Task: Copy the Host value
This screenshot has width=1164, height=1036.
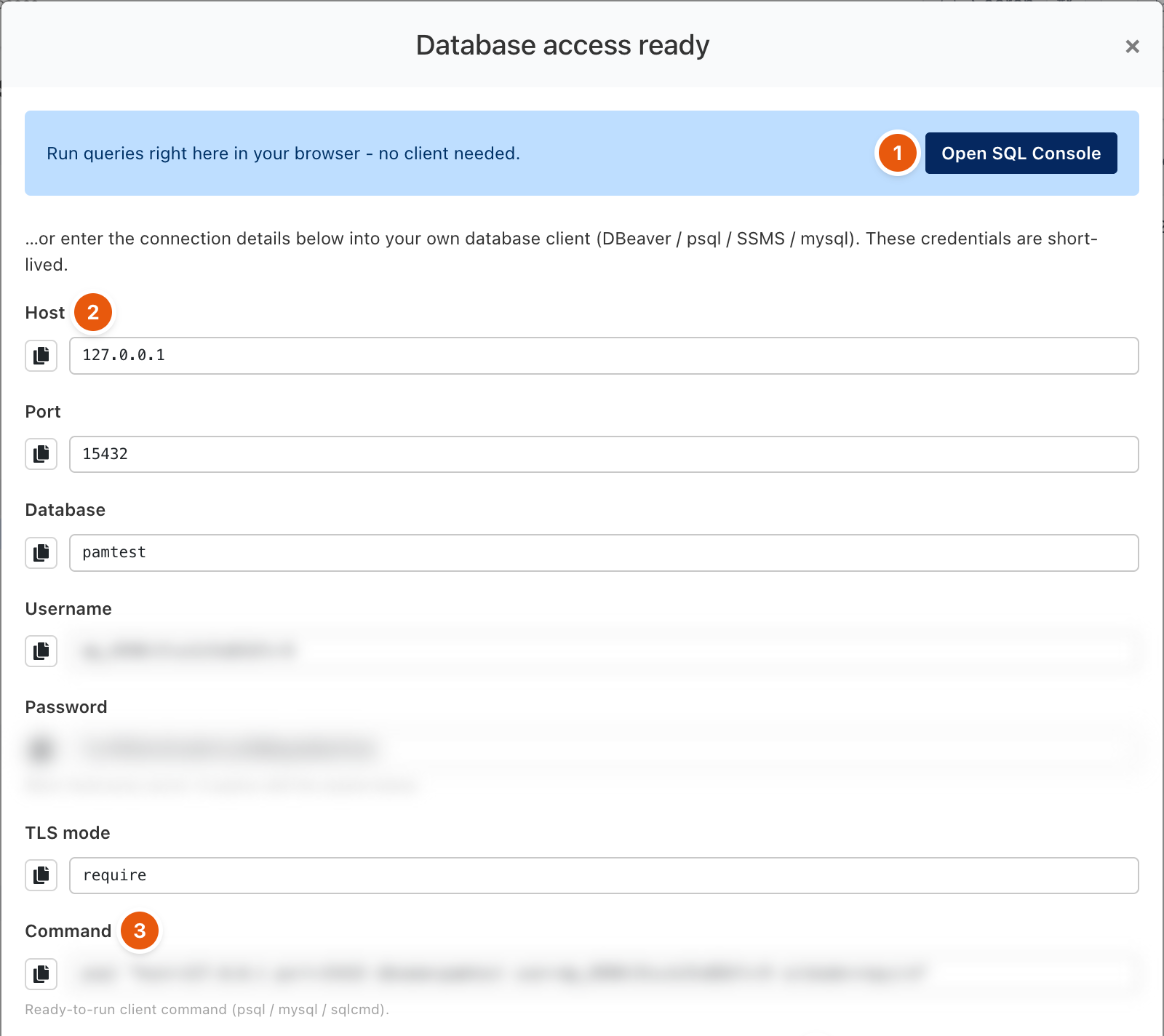Action: click(41, 355)
